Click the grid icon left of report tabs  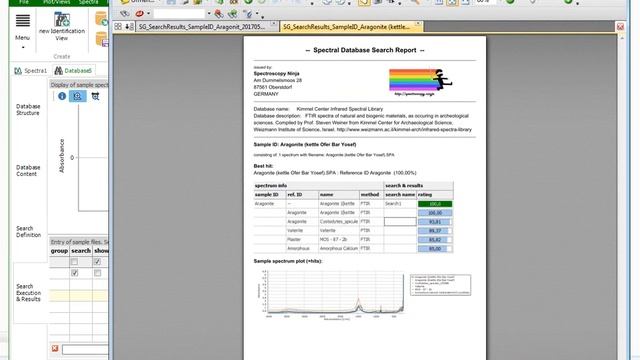tap(118, 27)
